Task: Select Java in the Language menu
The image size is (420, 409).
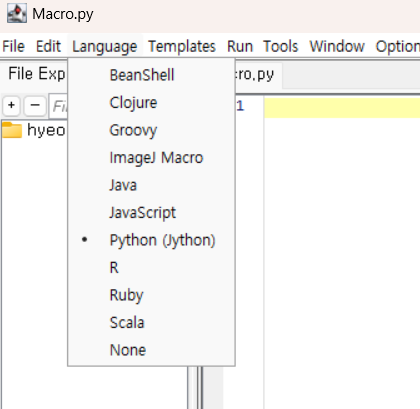Action: (151, 185)
